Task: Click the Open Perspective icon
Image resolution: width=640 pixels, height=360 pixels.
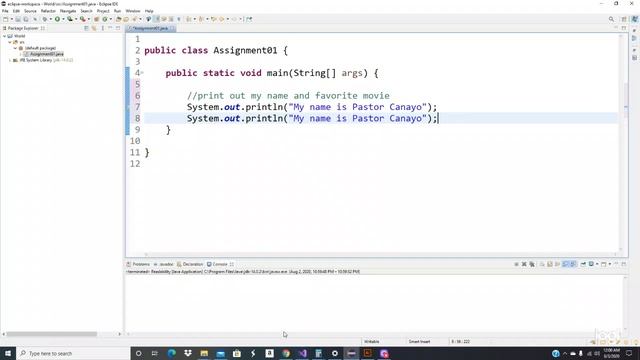Action: click(x=624, y=19)
